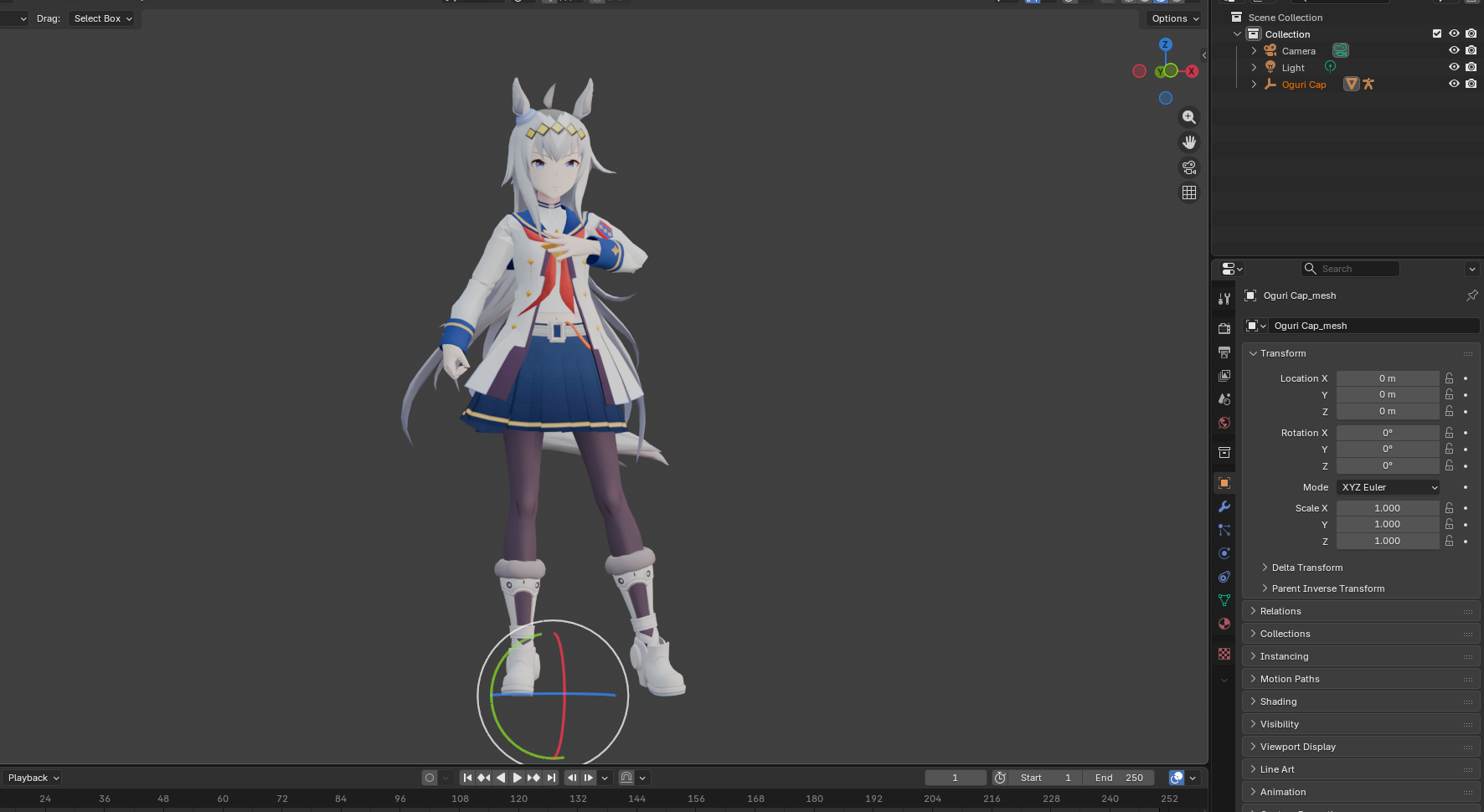Open the Drag Select Box dropdown
This screenshot has width=1484, height=812.
click(103, 18)
